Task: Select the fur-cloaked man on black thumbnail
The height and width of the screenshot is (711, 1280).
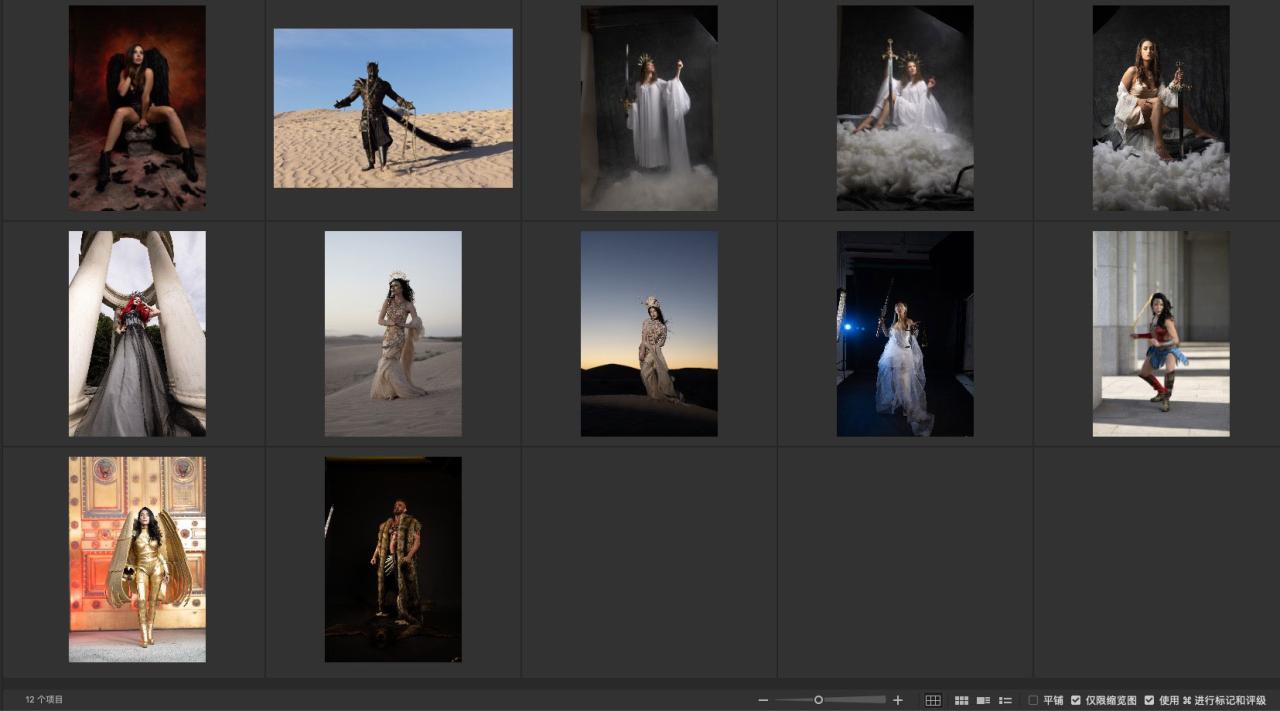Action: [393, 560]
